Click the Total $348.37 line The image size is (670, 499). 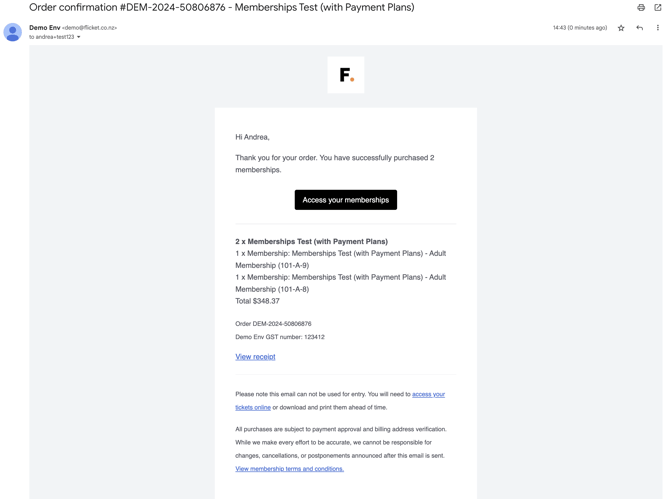[257, 301]
